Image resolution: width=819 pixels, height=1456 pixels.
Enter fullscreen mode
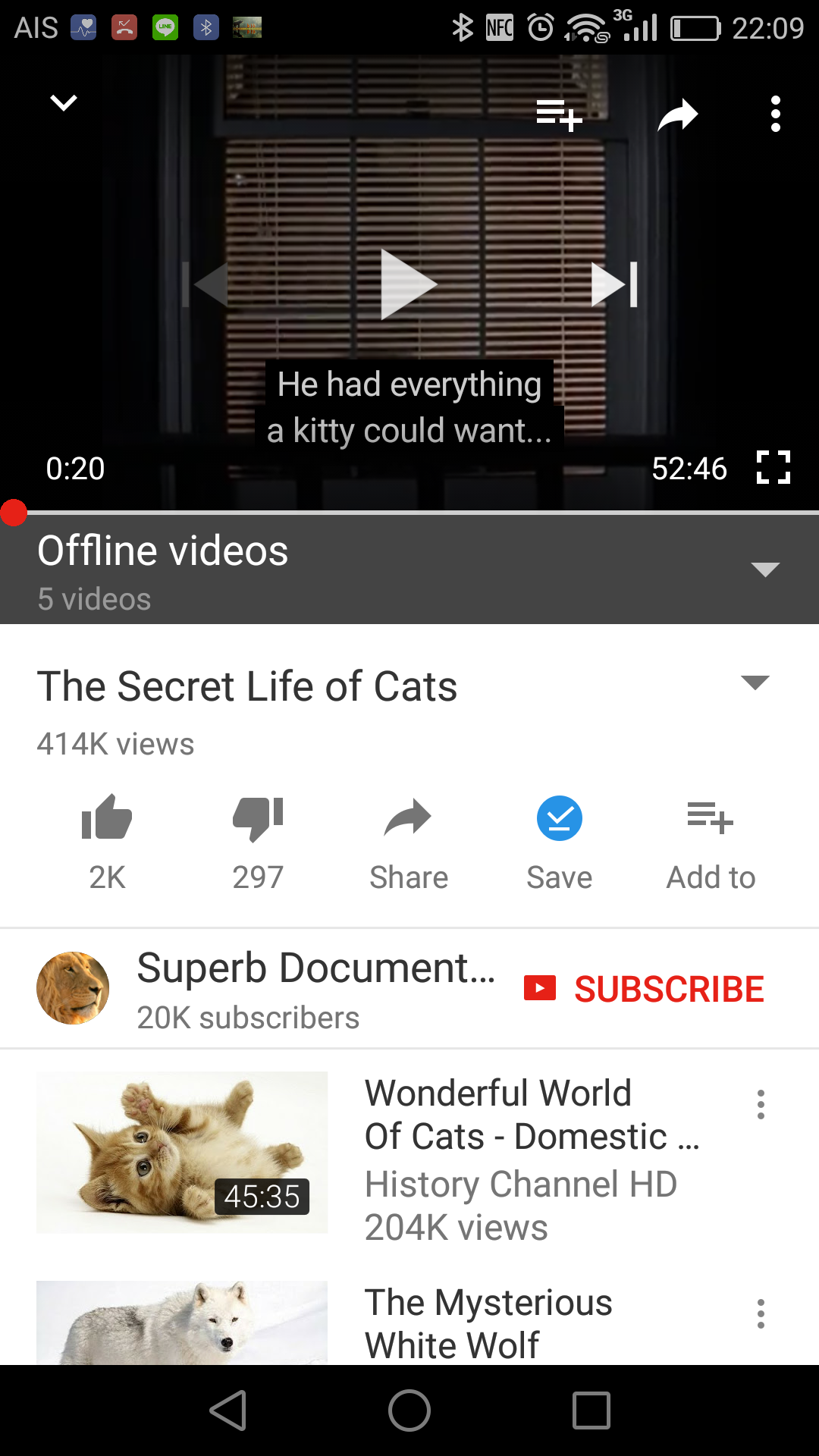point(773,467)
